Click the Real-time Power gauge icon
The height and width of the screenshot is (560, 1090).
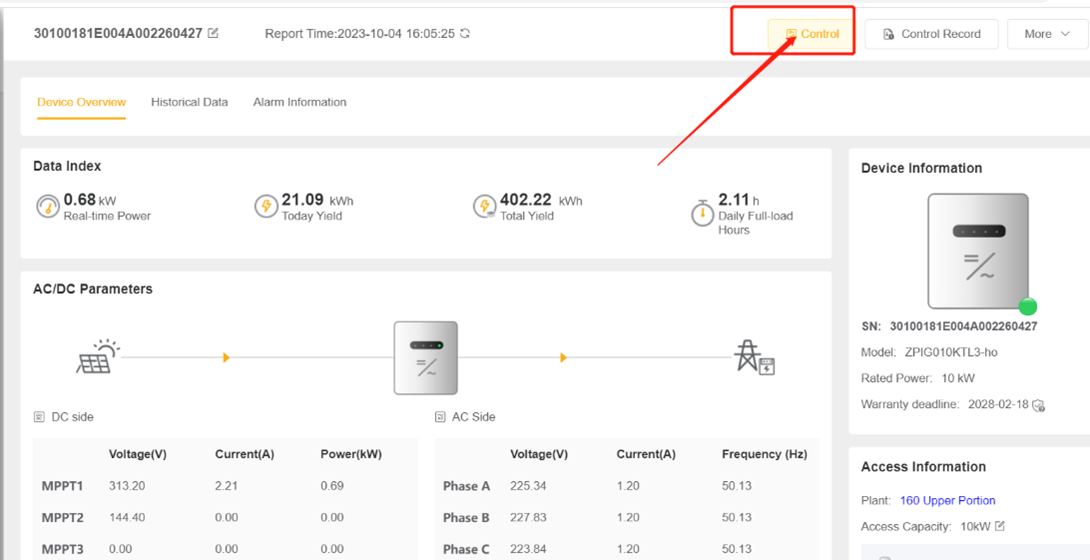pos(48,206)
